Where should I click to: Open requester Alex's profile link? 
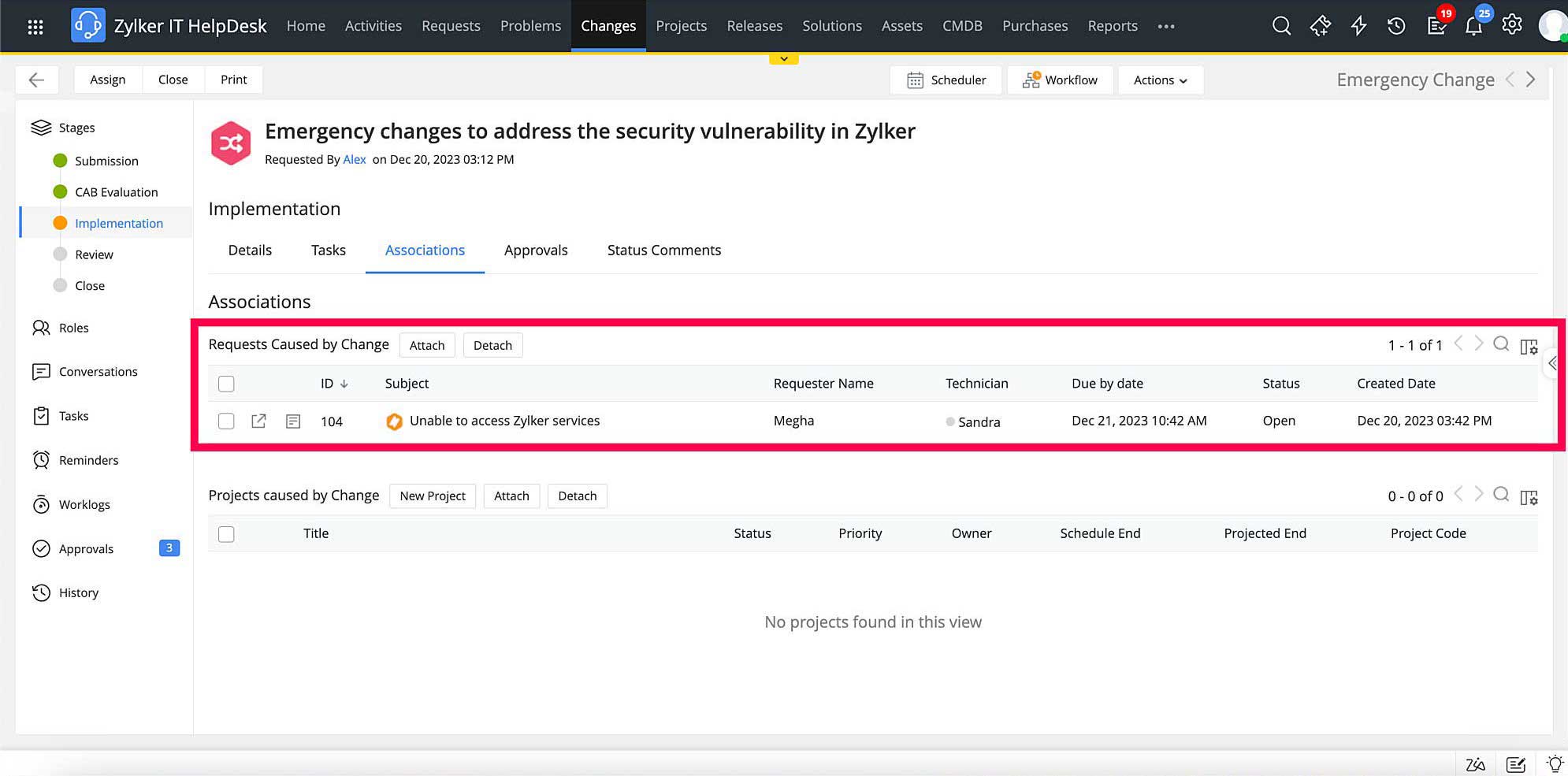tap(354, 160)
